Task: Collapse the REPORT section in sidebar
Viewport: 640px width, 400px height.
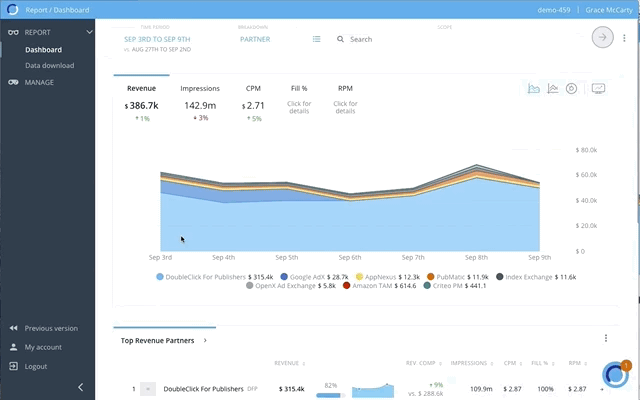Action: tap(89, 32)
